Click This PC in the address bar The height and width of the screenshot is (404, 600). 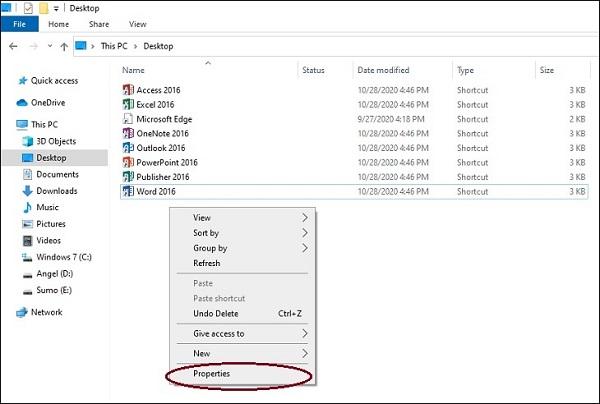click(x=114, y=46)
